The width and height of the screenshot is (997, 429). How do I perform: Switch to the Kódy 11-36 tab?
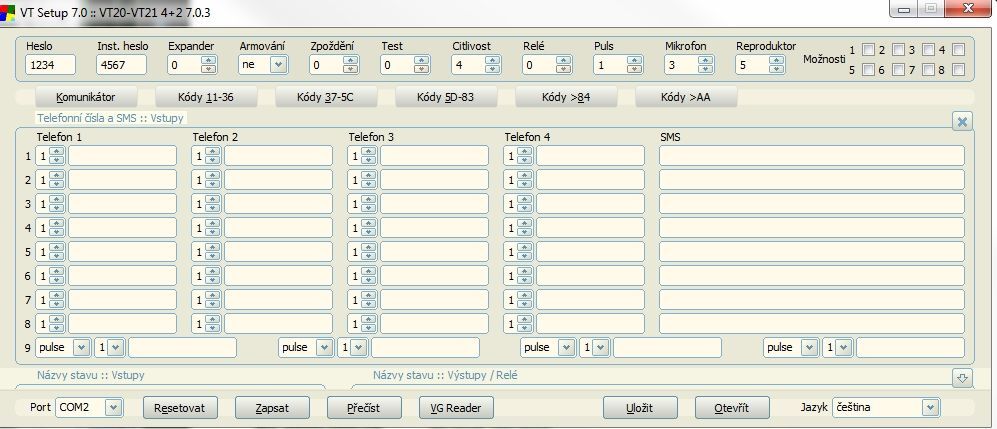click(206, 98)
